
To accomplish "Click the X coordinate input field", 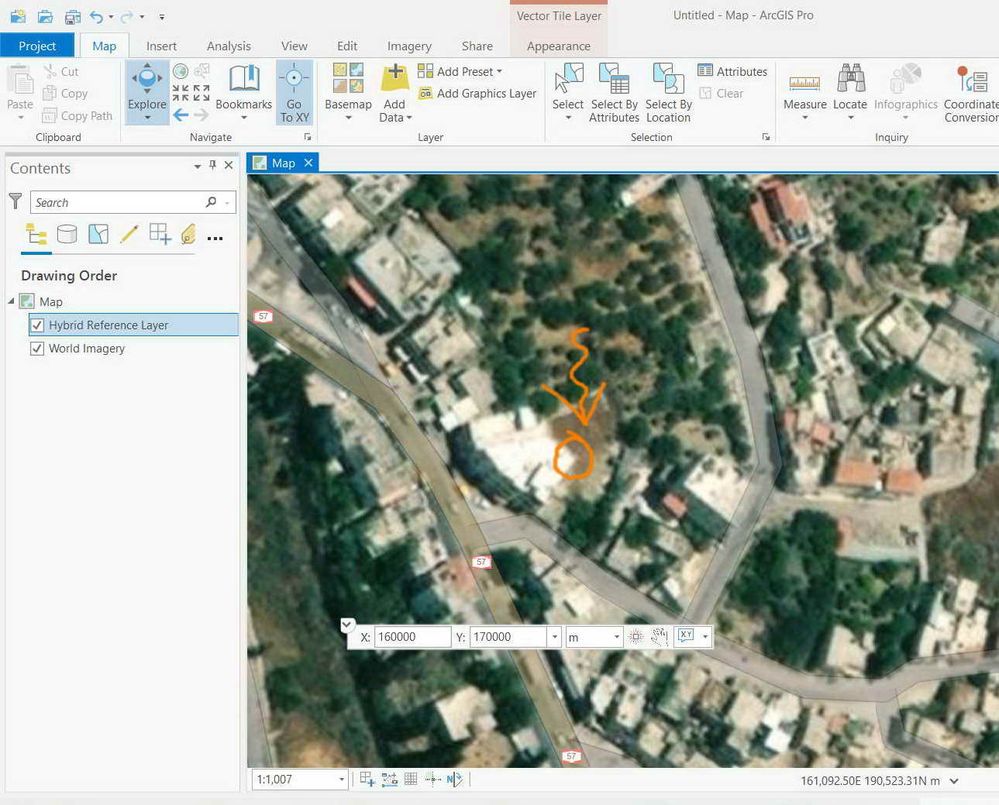I will click(412, 637).
